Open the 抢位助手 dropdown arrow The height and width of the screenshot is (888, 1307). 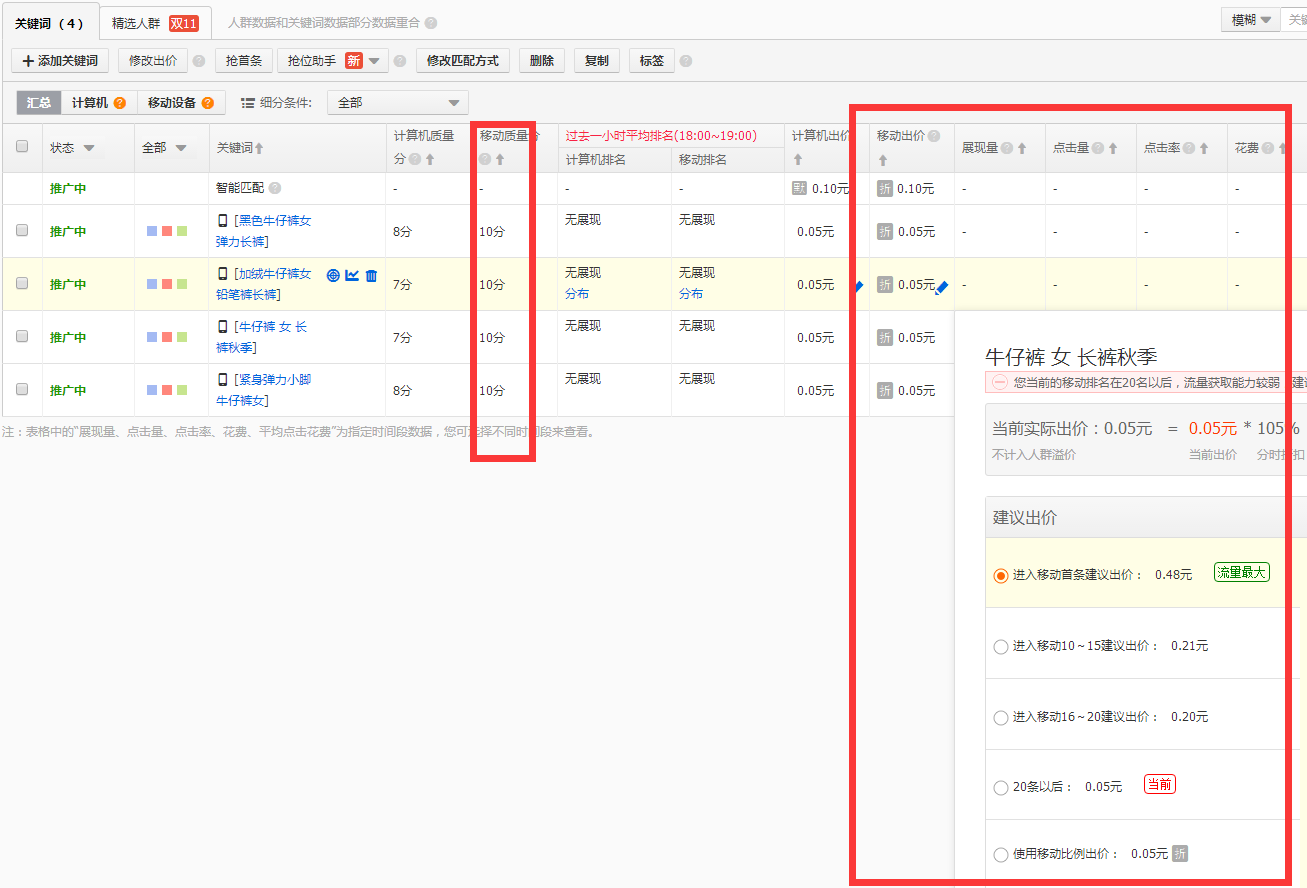point(374,61)
